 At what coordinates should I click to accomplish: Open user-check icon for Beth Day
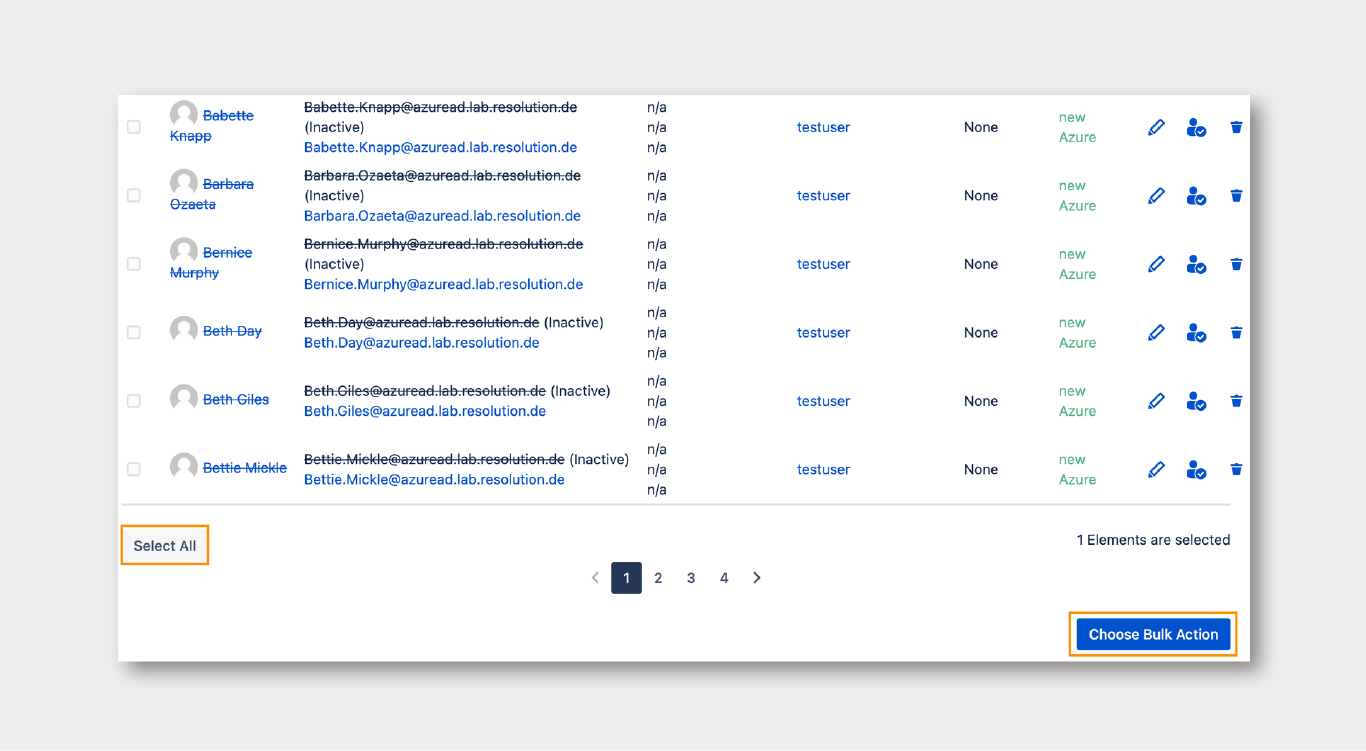click(1196, 332)
